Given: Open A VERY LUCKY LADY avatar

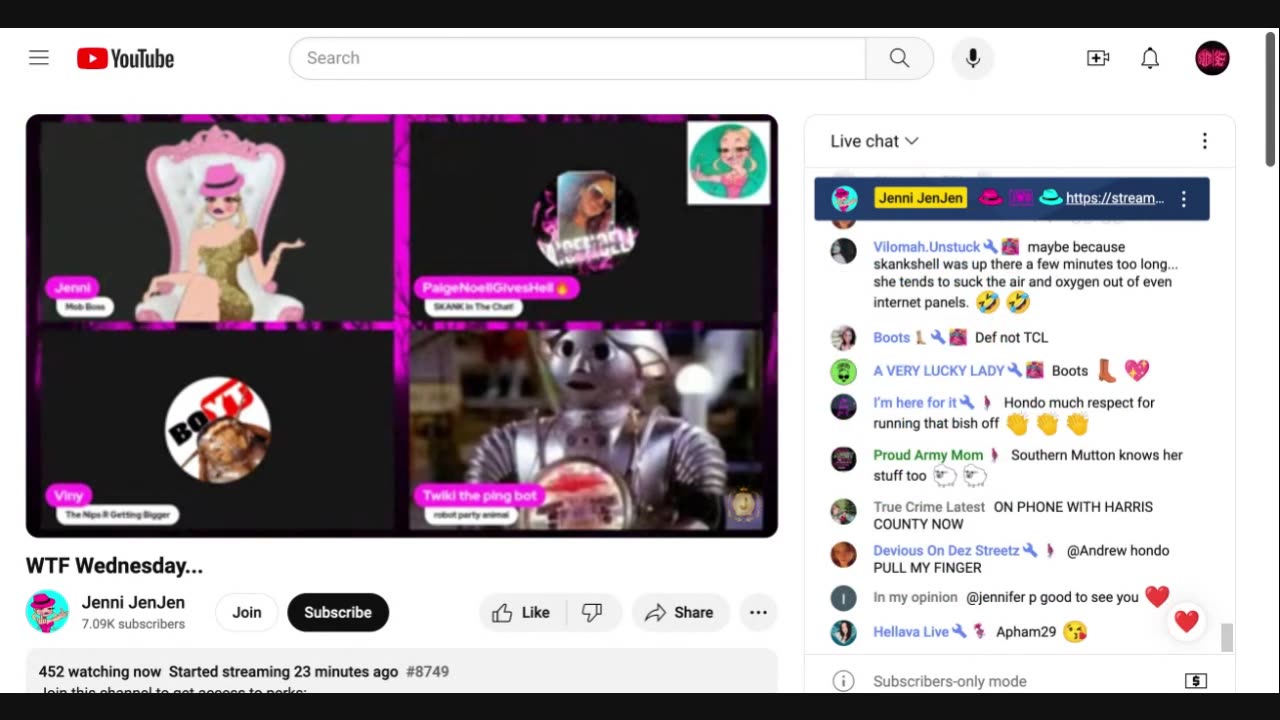Looking at the screenshot, I should coord(844,371).
